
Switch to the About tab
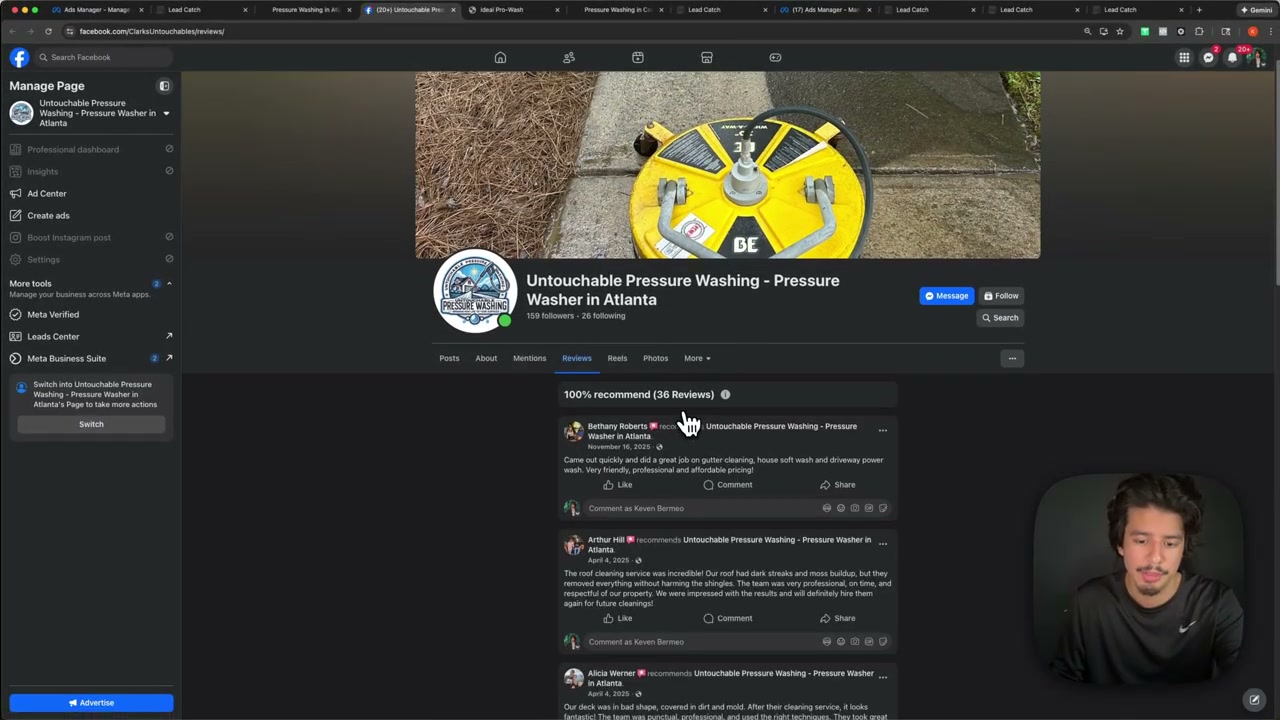tap(486, 358)
